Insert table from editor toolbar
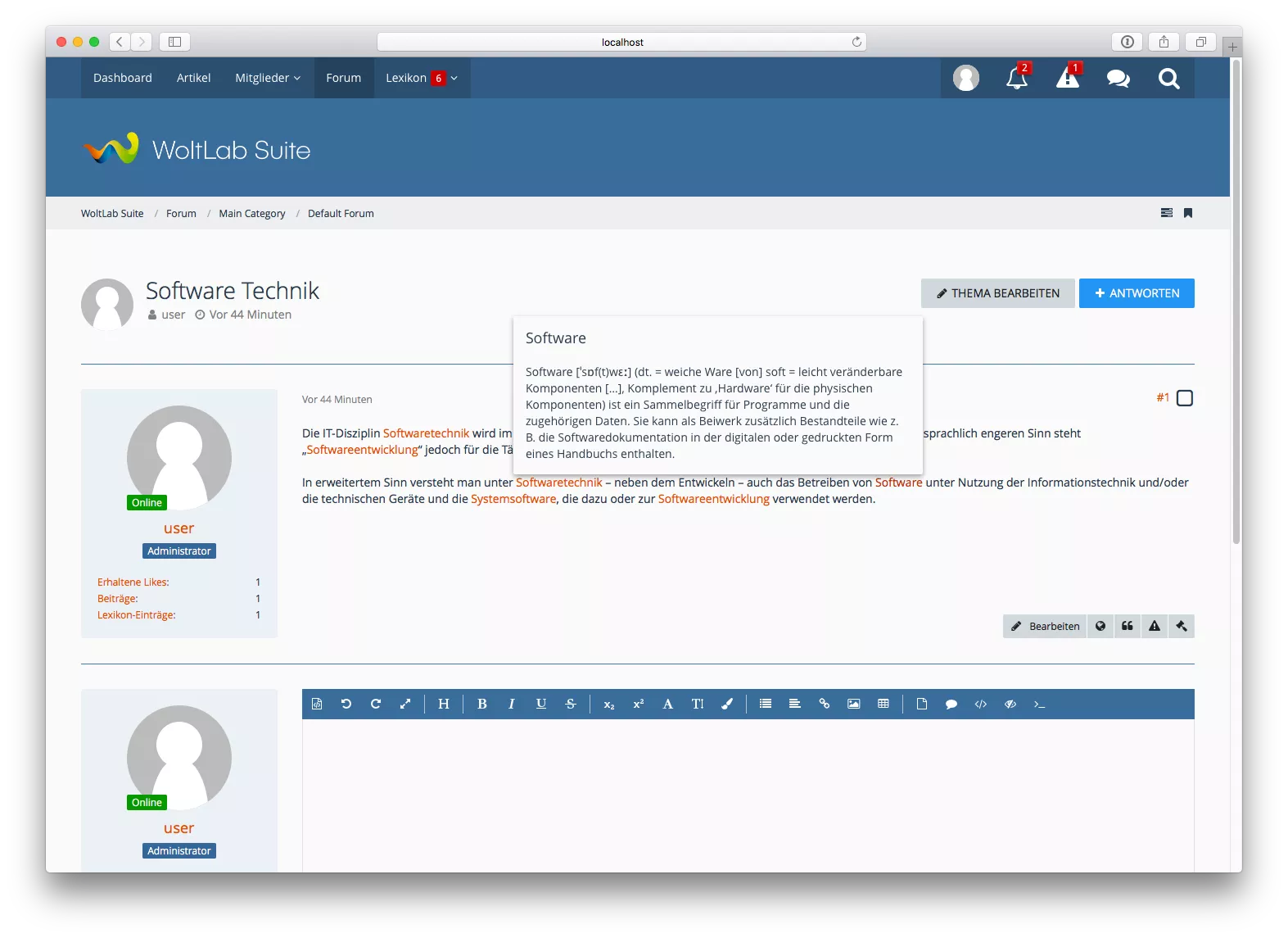The image size is (1288, 938). (x=883, y=704)
